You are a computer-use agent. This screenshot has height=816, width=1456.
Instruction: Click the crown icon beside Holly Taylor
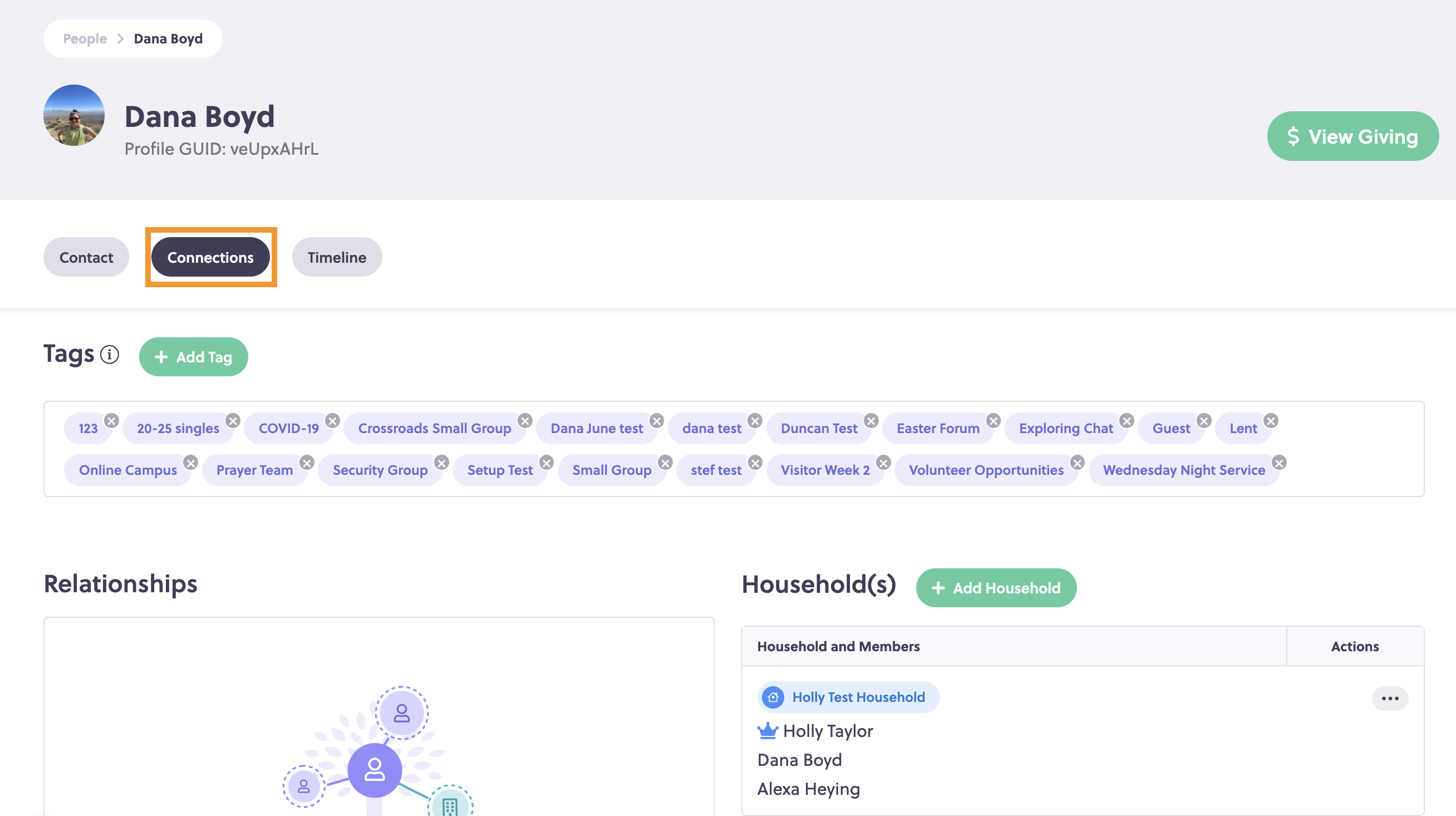click(767, 731)
